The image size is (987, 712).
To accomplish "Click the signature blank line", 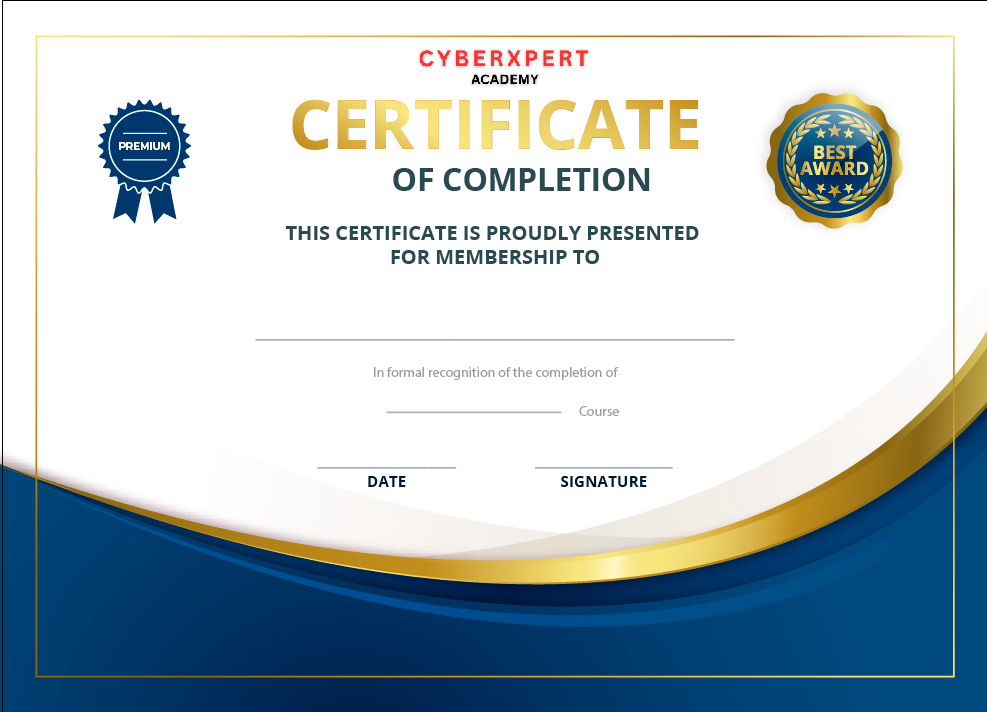I will click(604, 468).
